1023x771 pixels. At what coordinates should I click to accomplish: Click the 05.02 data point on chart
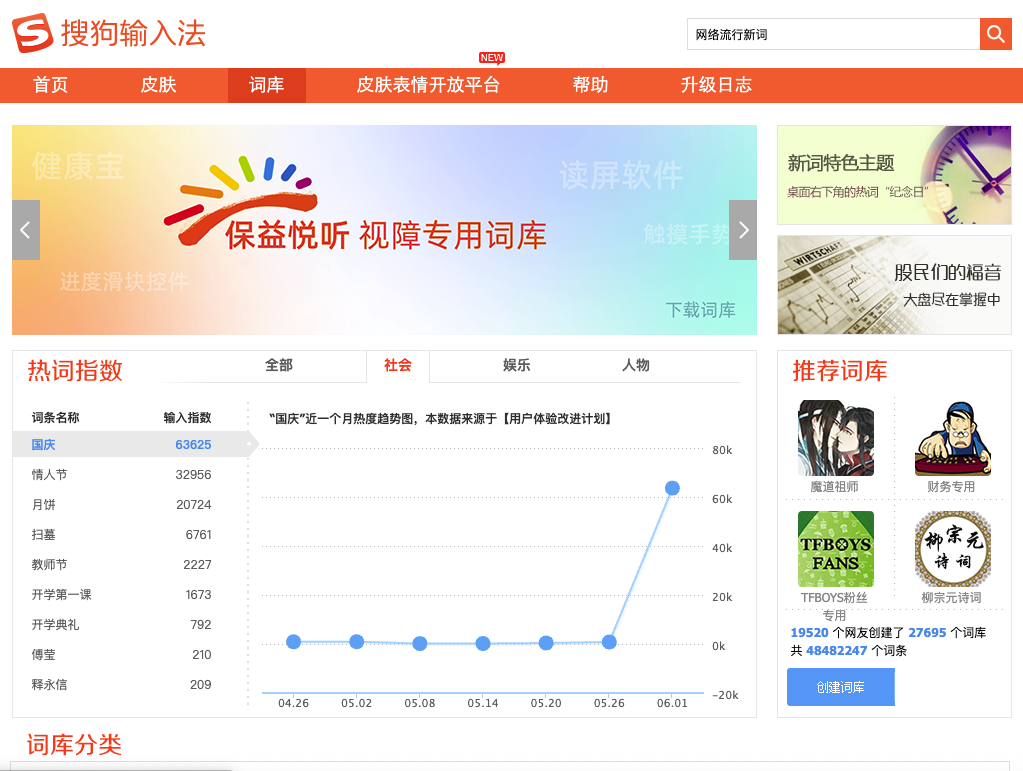coord(357,642)
